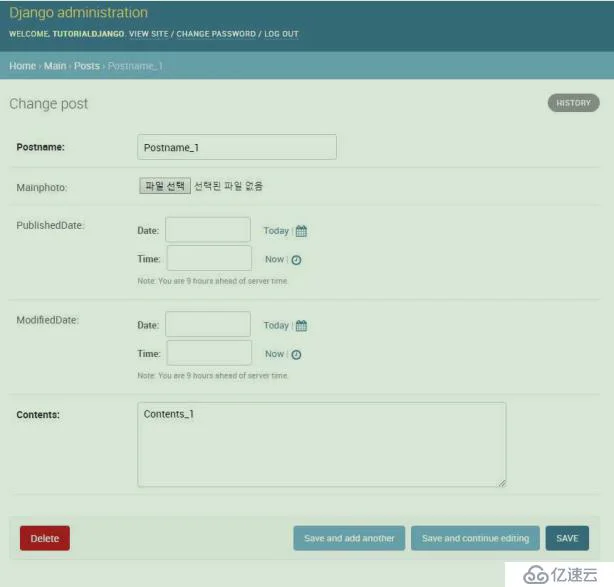
Task: Open PublishedDate clock time picker icon
Action: (296, 260)
